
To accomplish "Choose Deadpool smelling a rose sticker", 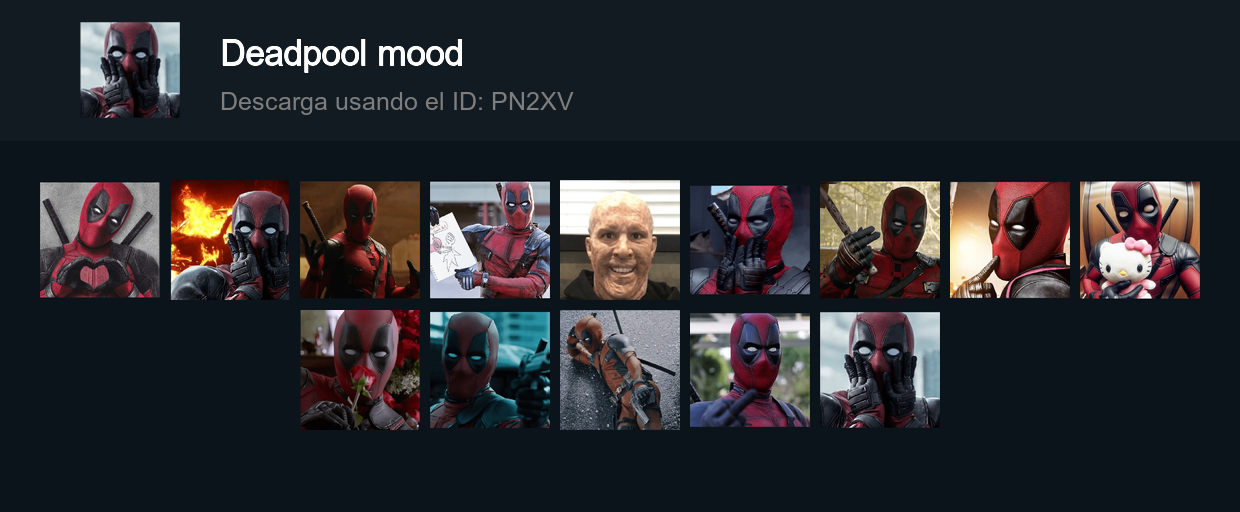I will 360,370.
